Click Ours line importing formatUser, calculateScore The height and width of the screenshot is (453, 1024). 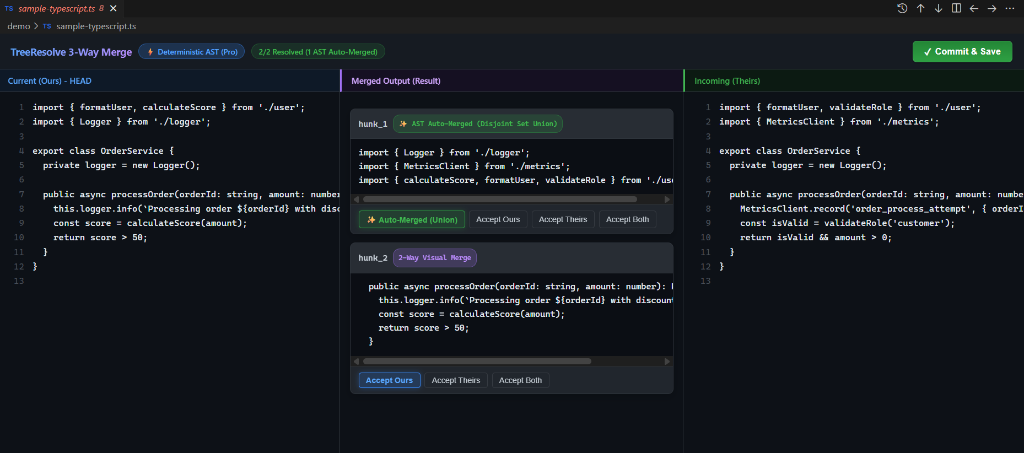[x=168, y=107]
